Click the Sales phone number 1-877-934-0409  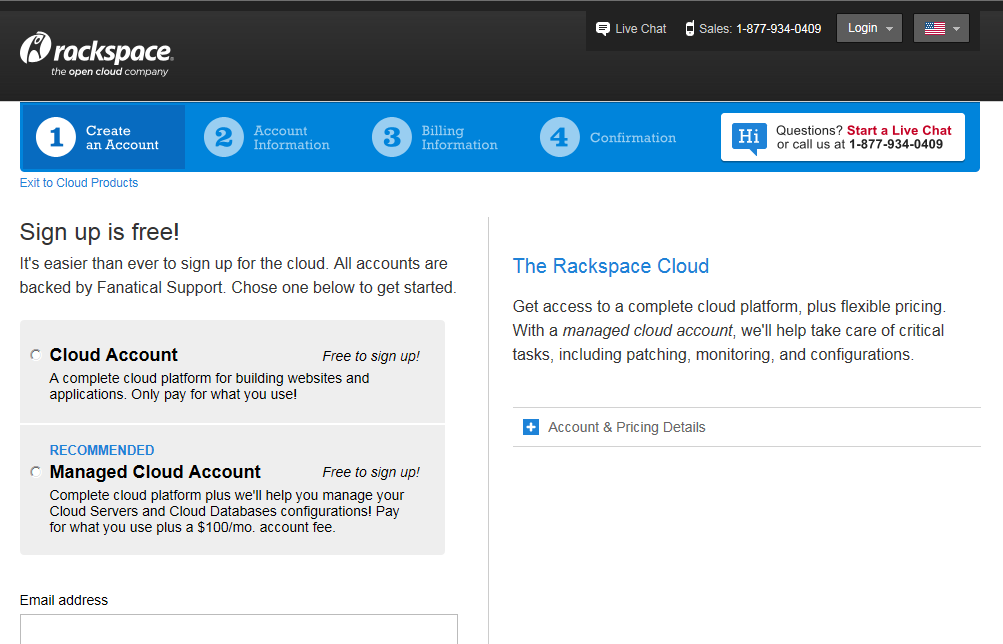tap(778, 29)
